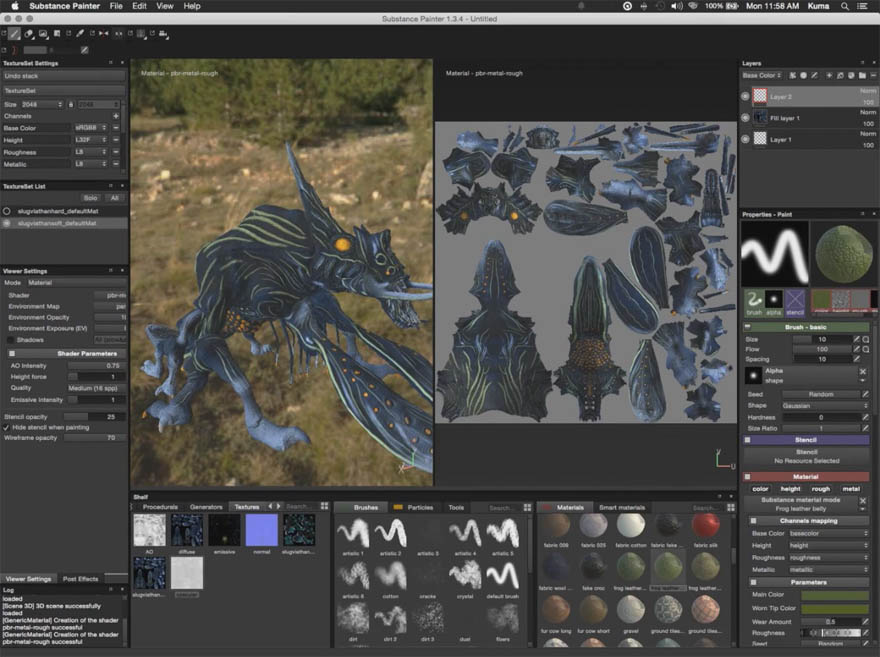Viewport: 880px width, 657px height.
Task: Open the L32F format dropdown for Height
Action: (90, 140)
